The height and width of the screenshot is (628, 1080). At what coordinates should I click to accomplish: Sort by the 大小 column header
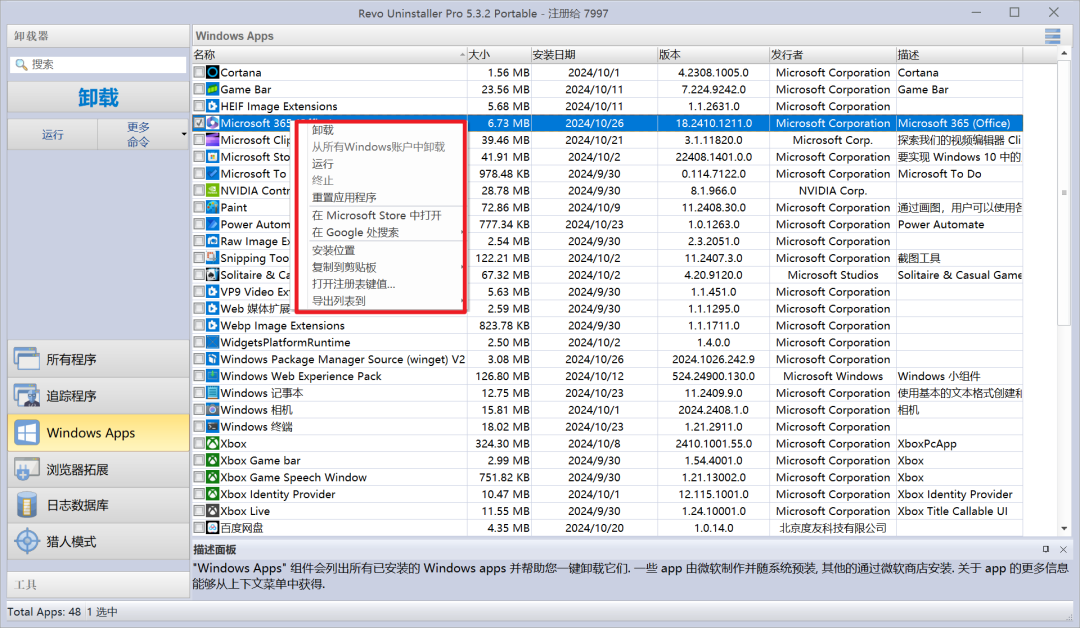(499, 54)
